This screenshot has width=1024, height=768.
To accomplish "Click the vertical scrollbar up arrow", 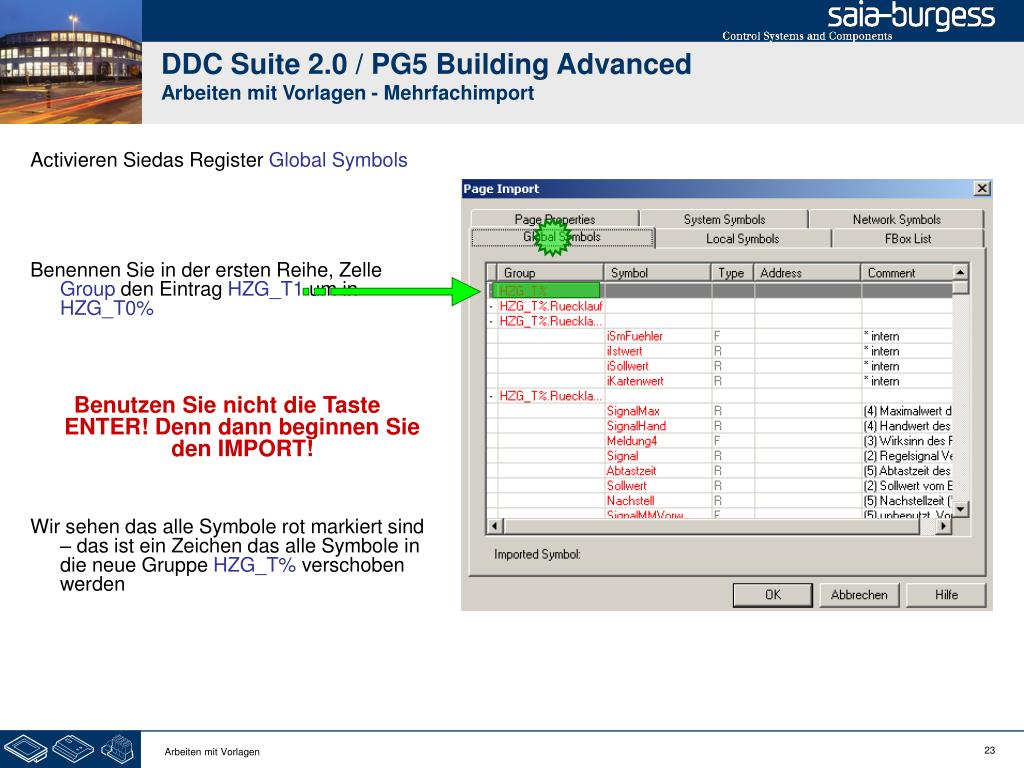I will coord(960,272).
